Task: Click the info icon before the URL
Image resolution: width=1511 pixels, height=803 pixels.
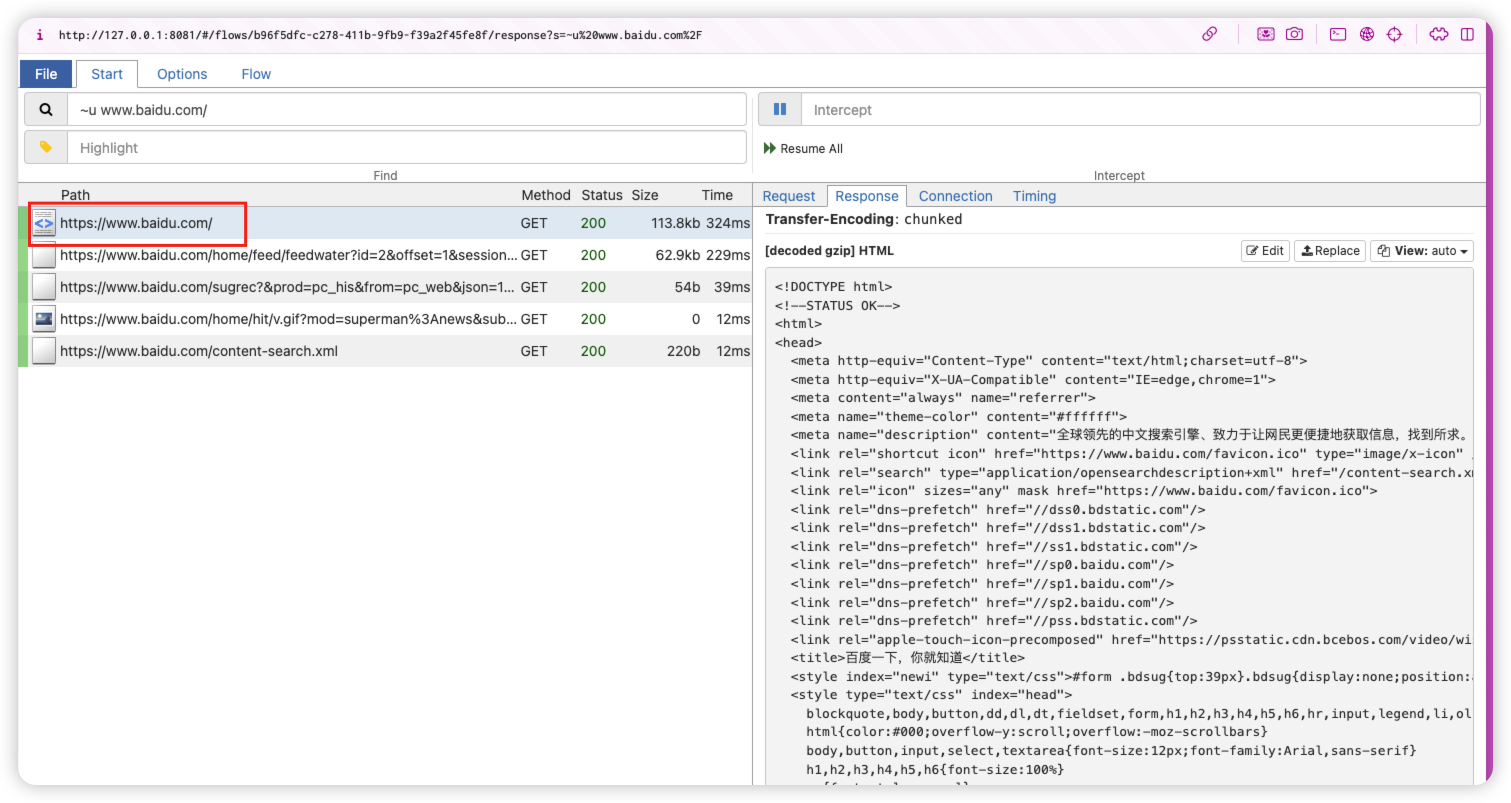Action: (39, 35)
